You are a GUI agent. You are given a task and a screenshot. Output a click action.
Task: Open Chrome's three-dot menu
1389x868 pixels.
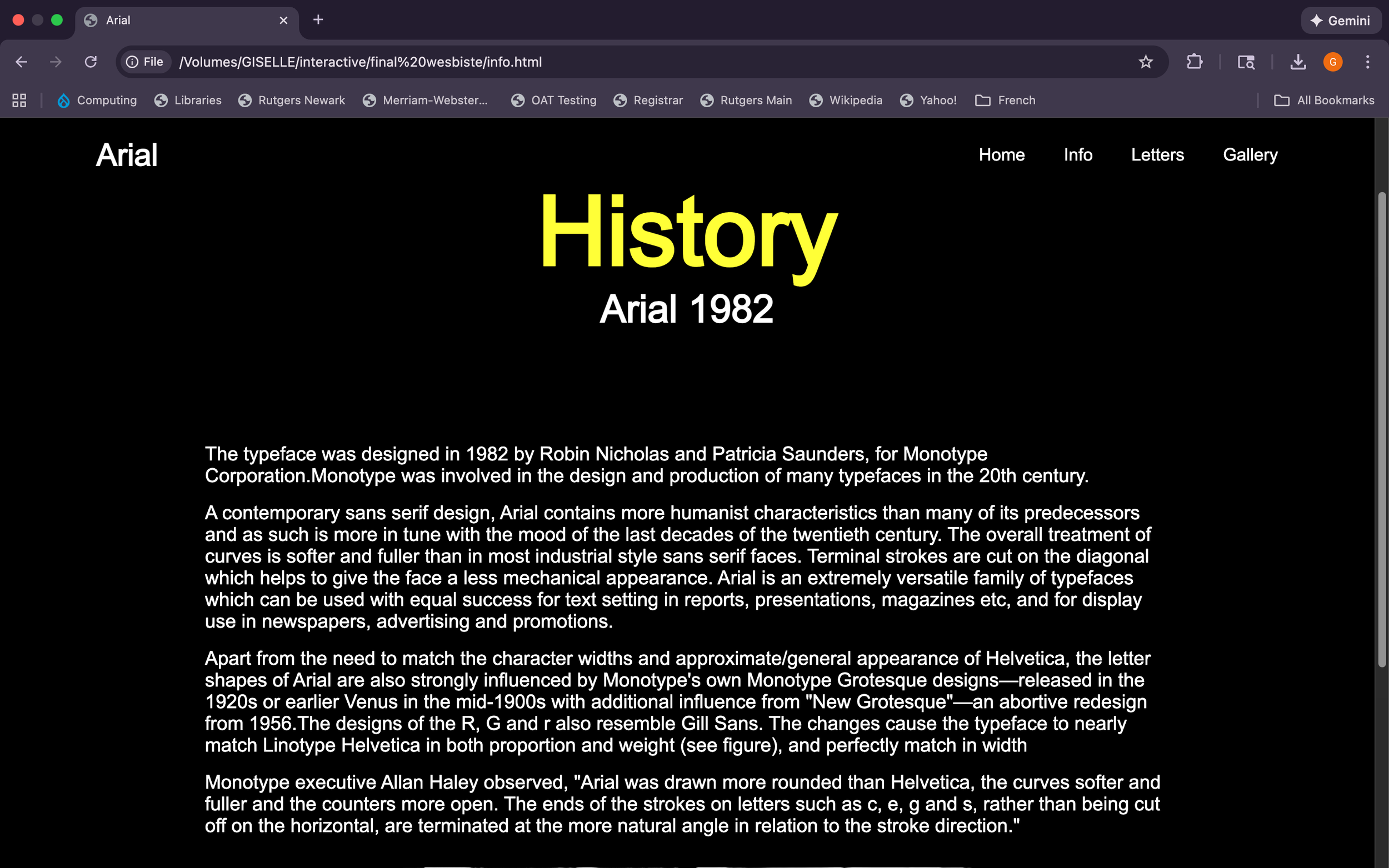coord(1369,62)
